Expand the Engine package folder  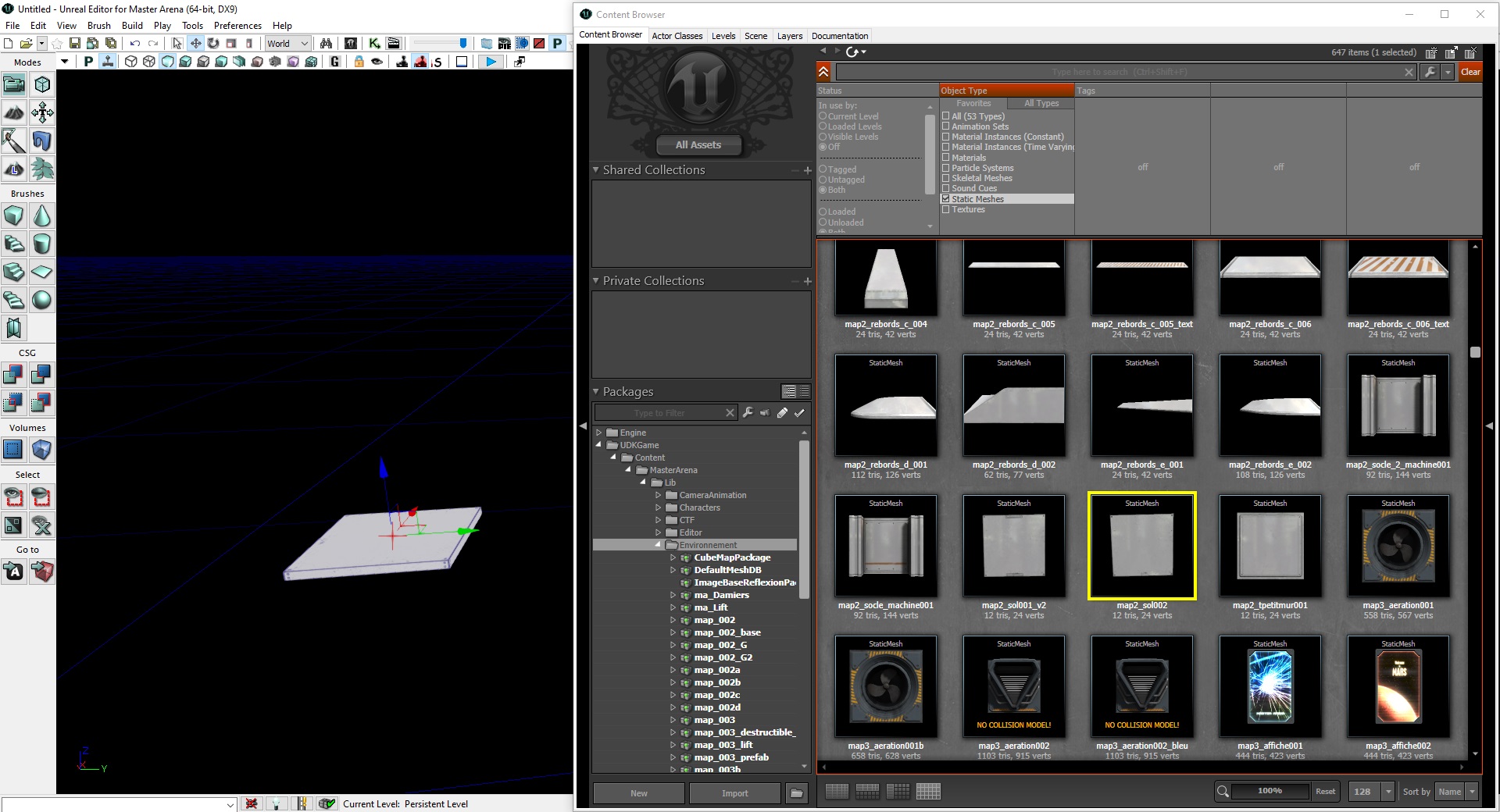599,433
